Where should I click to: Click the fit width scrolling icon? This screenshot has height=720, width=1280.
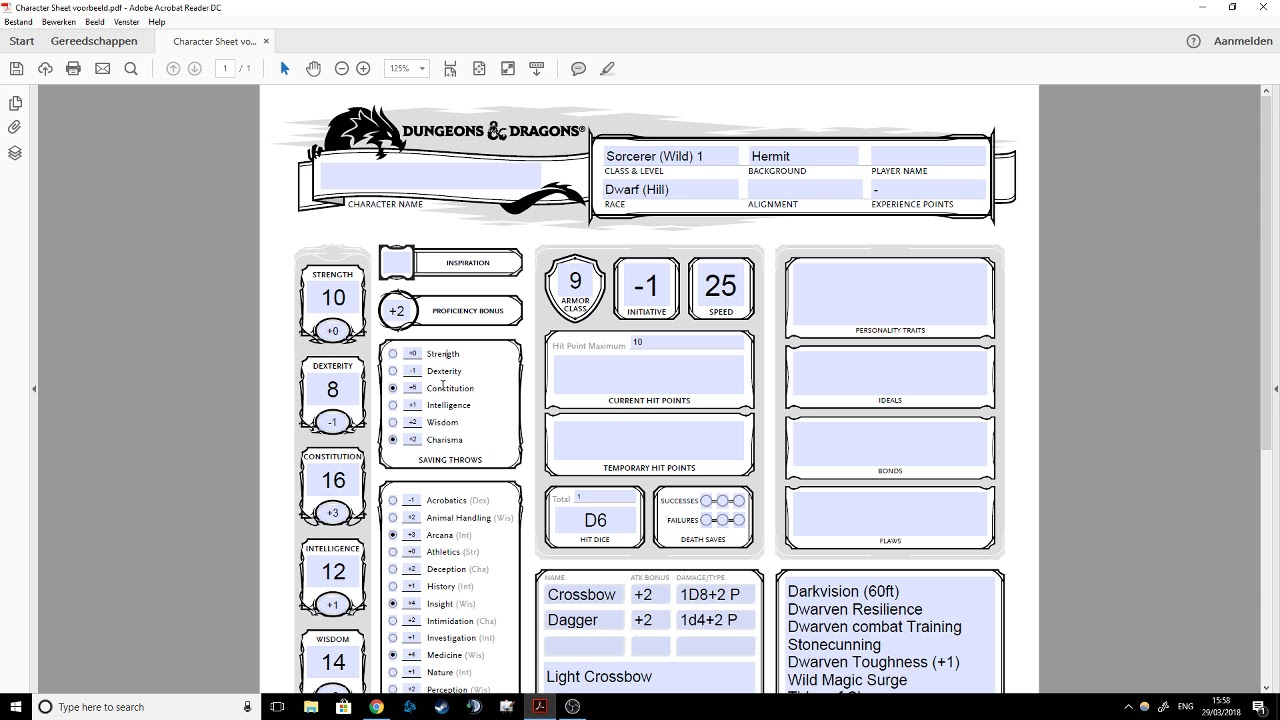click(450, 68)
